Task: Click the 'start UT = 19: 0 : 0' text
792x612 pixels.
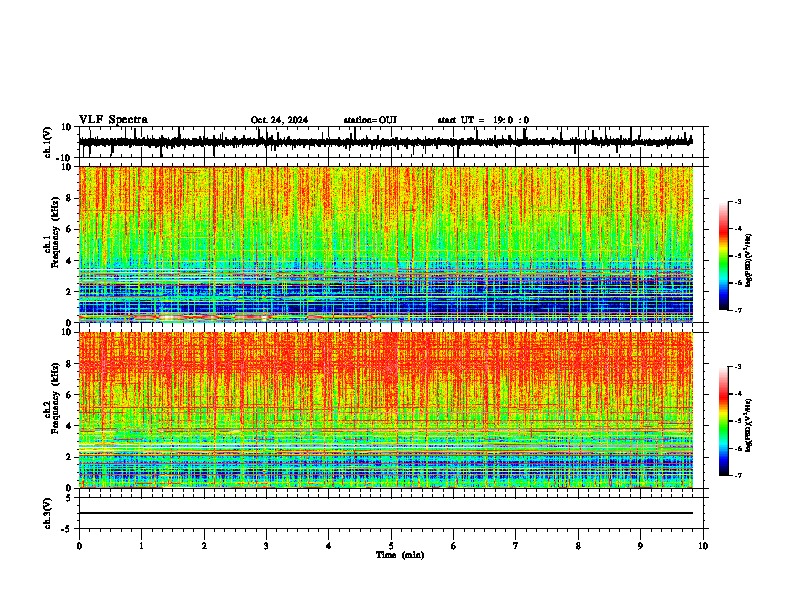Action: 483,120
